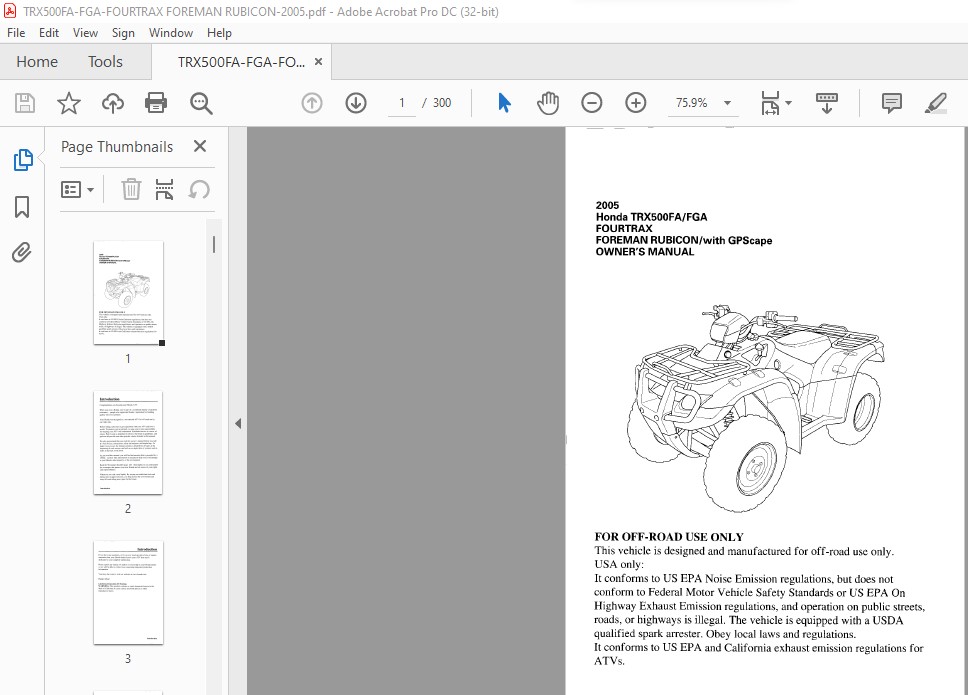Image resolution: width=968 pixels, height=695 pixels.
Task: Open the Attachments paperclip icon
Action: 22,252
